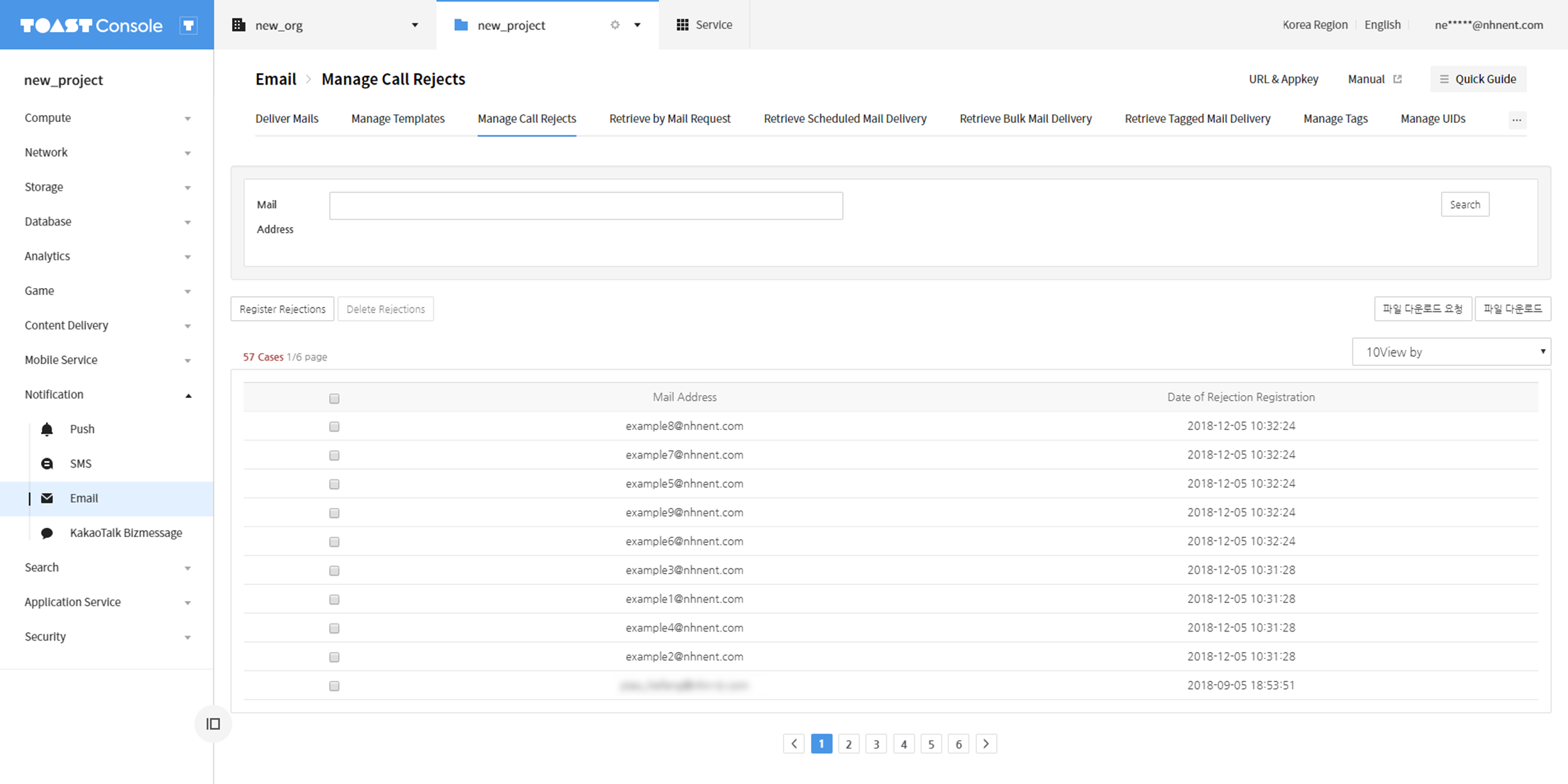Open the 10View by dropdown
This screenshot has width=1568, height=784.
[1451, 352]
